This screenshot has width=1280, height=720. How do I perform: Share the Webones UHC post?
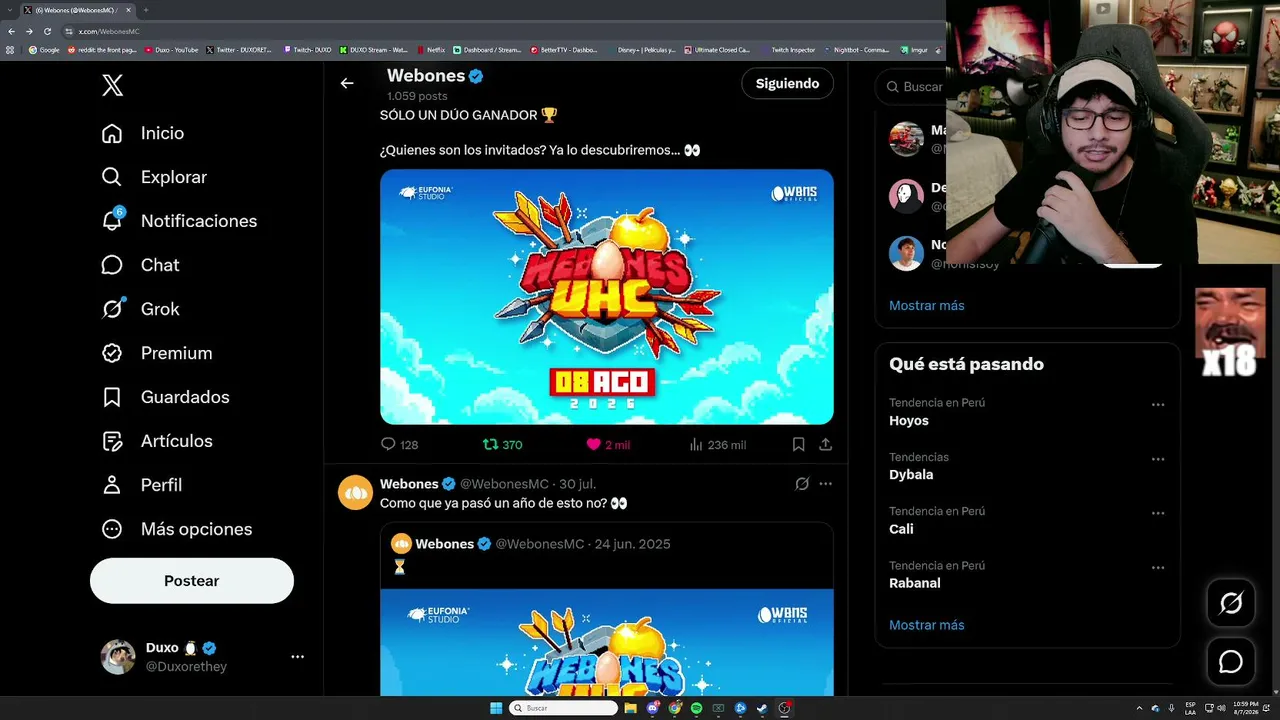pyautogui.click(x=825, y=444)
